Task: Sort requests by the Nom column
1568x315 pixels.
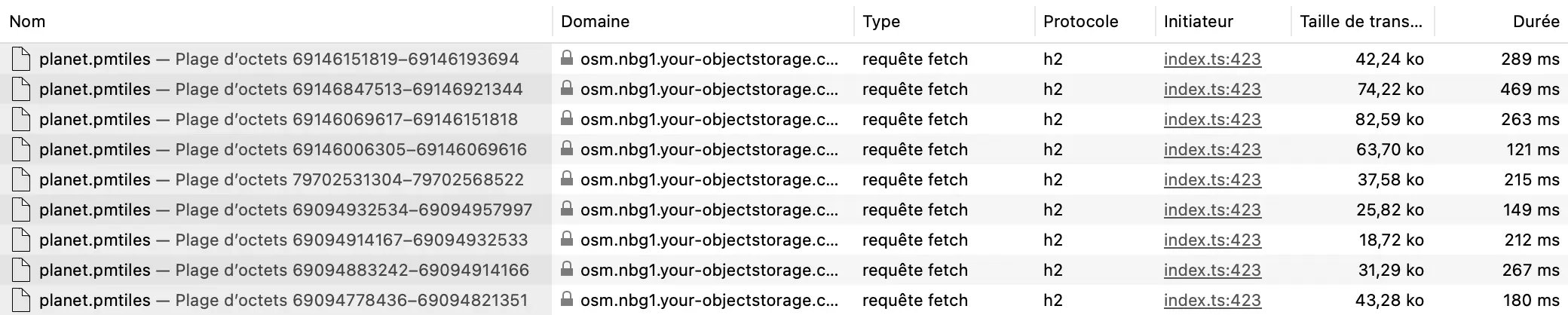Action: [x=27, y=21]
